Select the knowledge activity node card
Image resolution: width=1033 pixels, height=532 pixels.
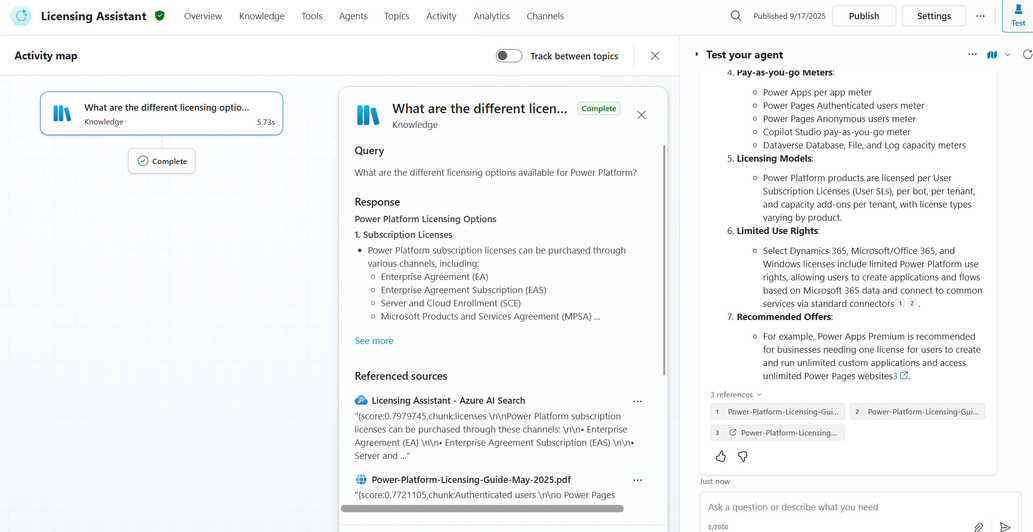point(161,113)
